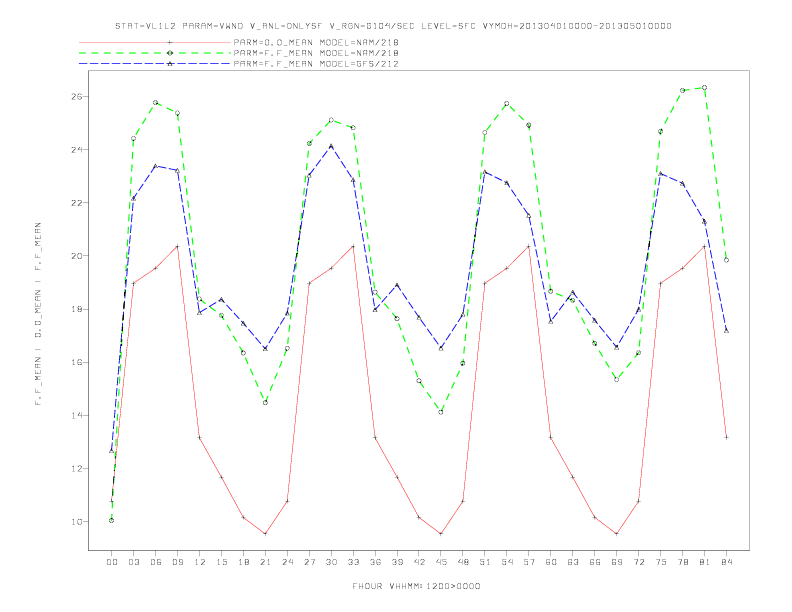
Task: Click the x-axis title FHOUR VHHMM:1200>0000
Action: click(416, 586)
